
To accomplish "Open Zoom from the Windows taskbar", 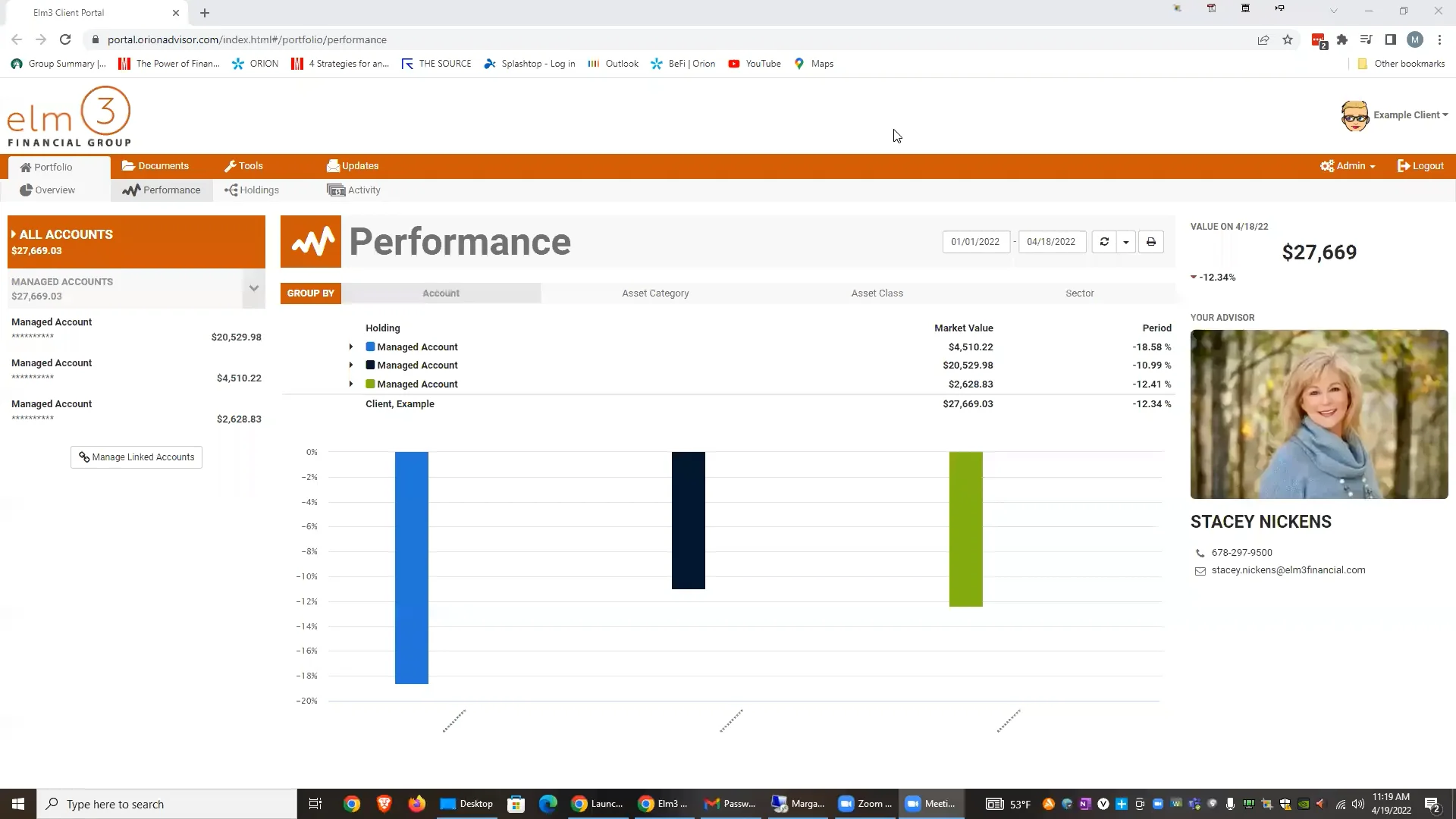I will point(864,804).
